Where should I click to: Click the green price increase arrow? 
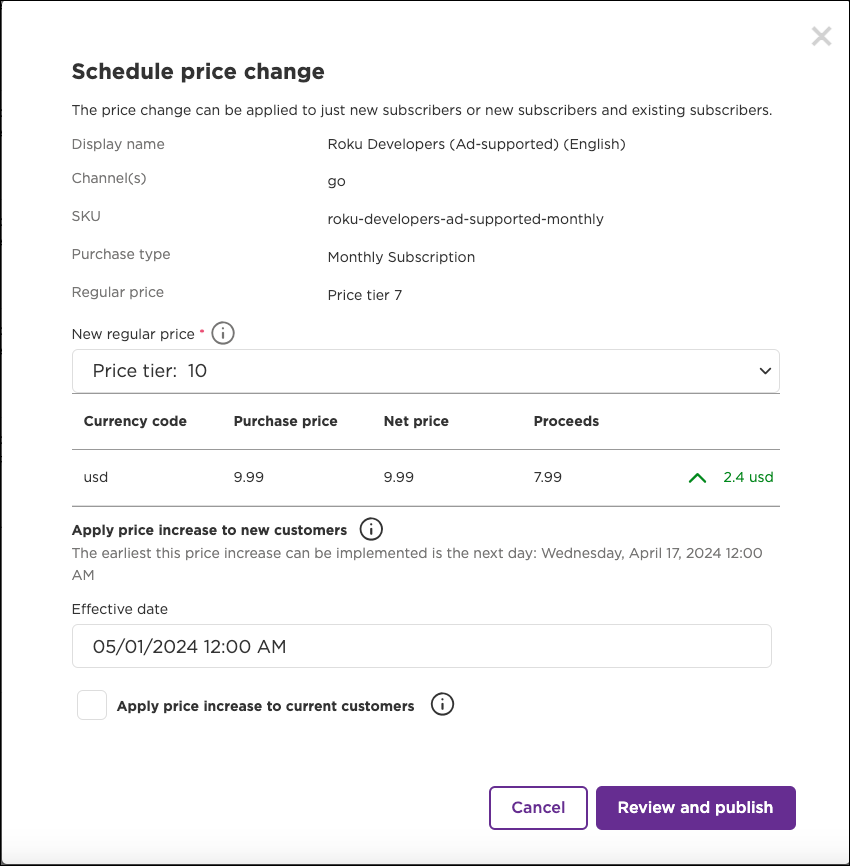[697, 477]
